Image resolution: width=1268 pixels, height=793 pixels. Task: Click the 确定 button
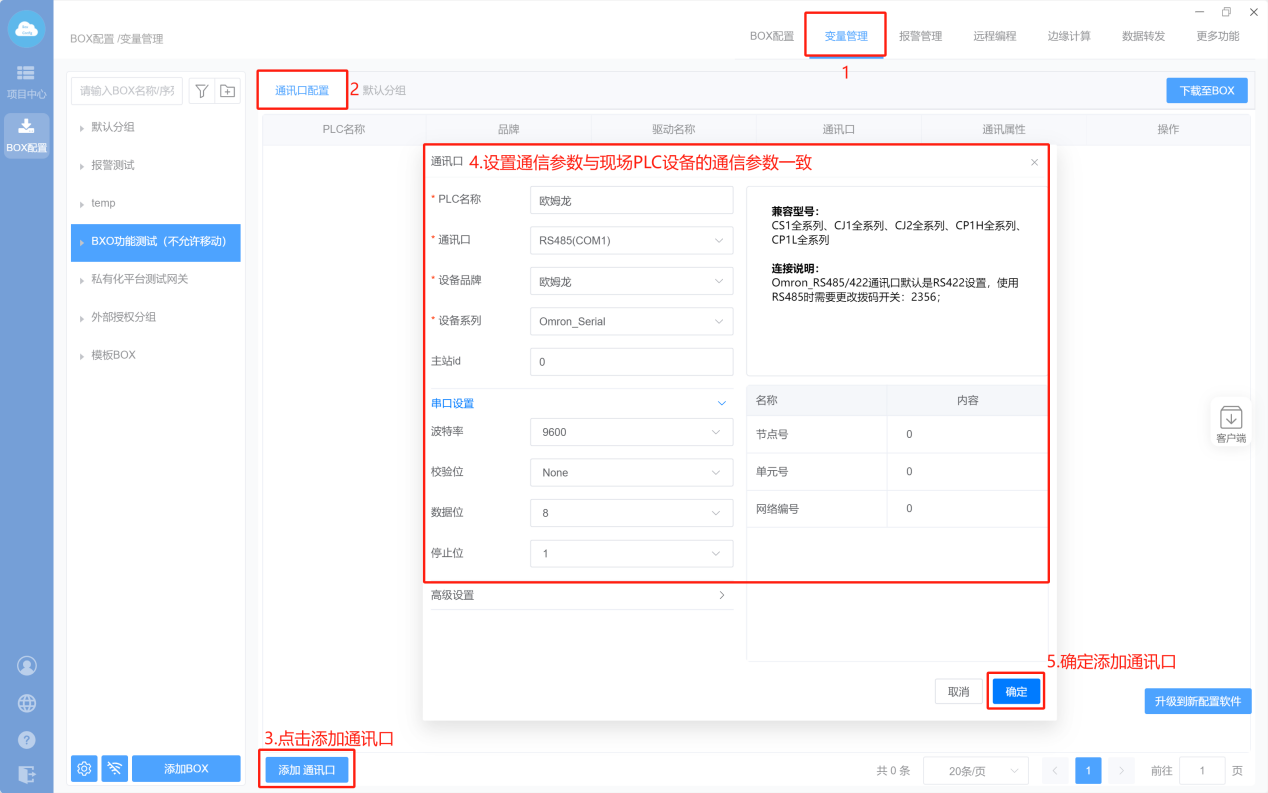(1016, 692)
